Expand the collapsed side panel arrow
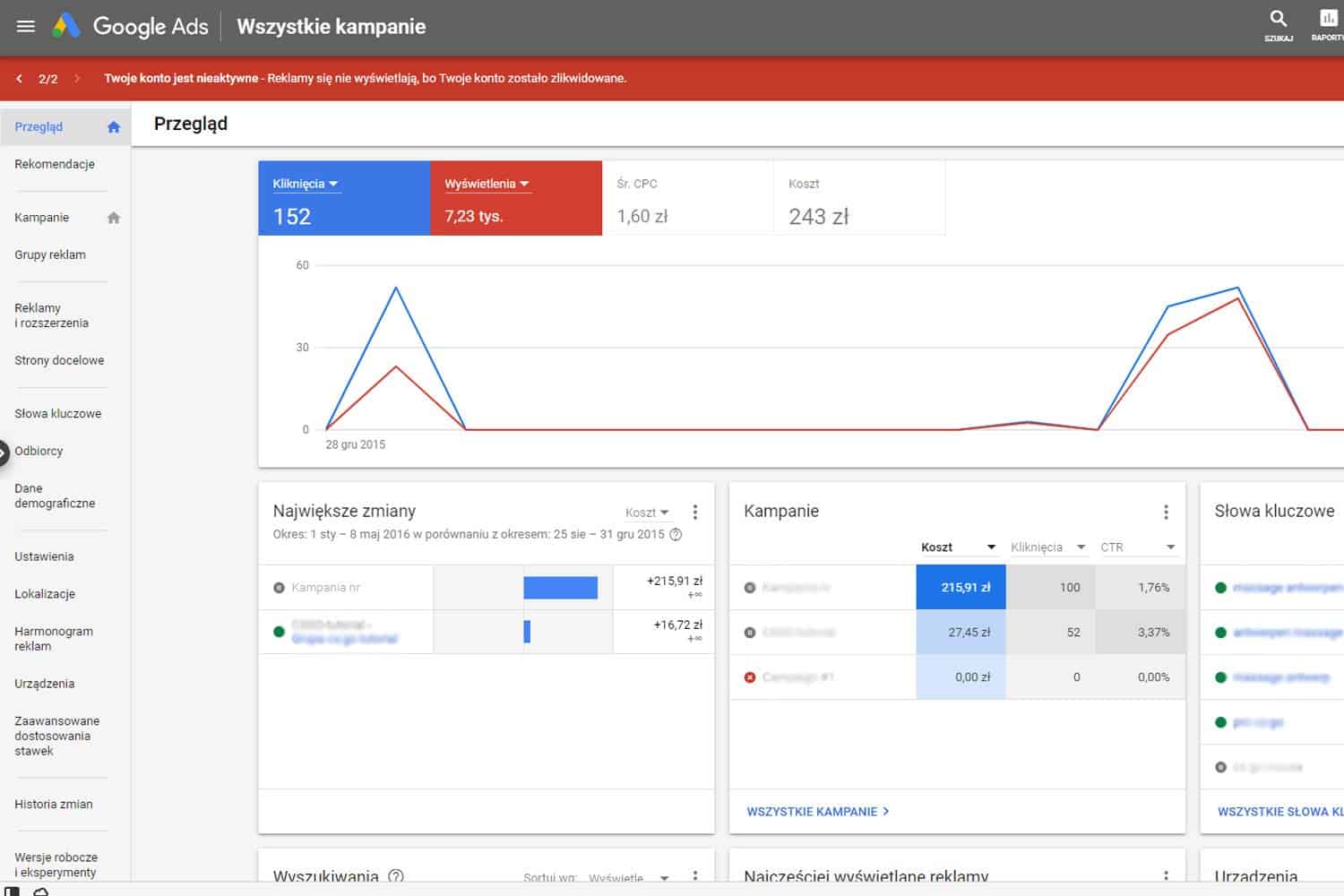 click(x=3, y=452)
